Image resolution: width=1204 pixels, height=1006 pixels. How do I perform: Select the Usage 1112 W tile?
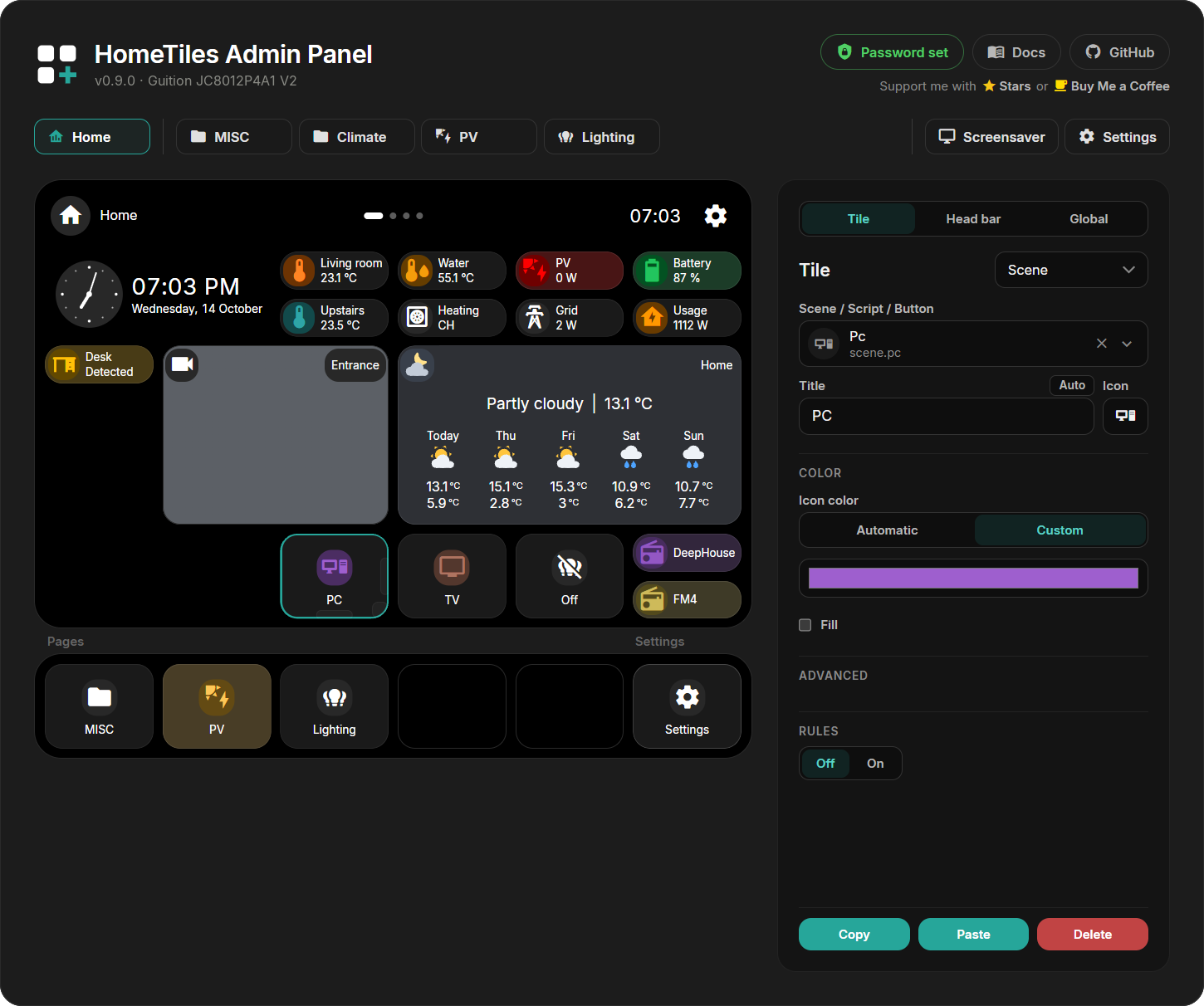687,318
